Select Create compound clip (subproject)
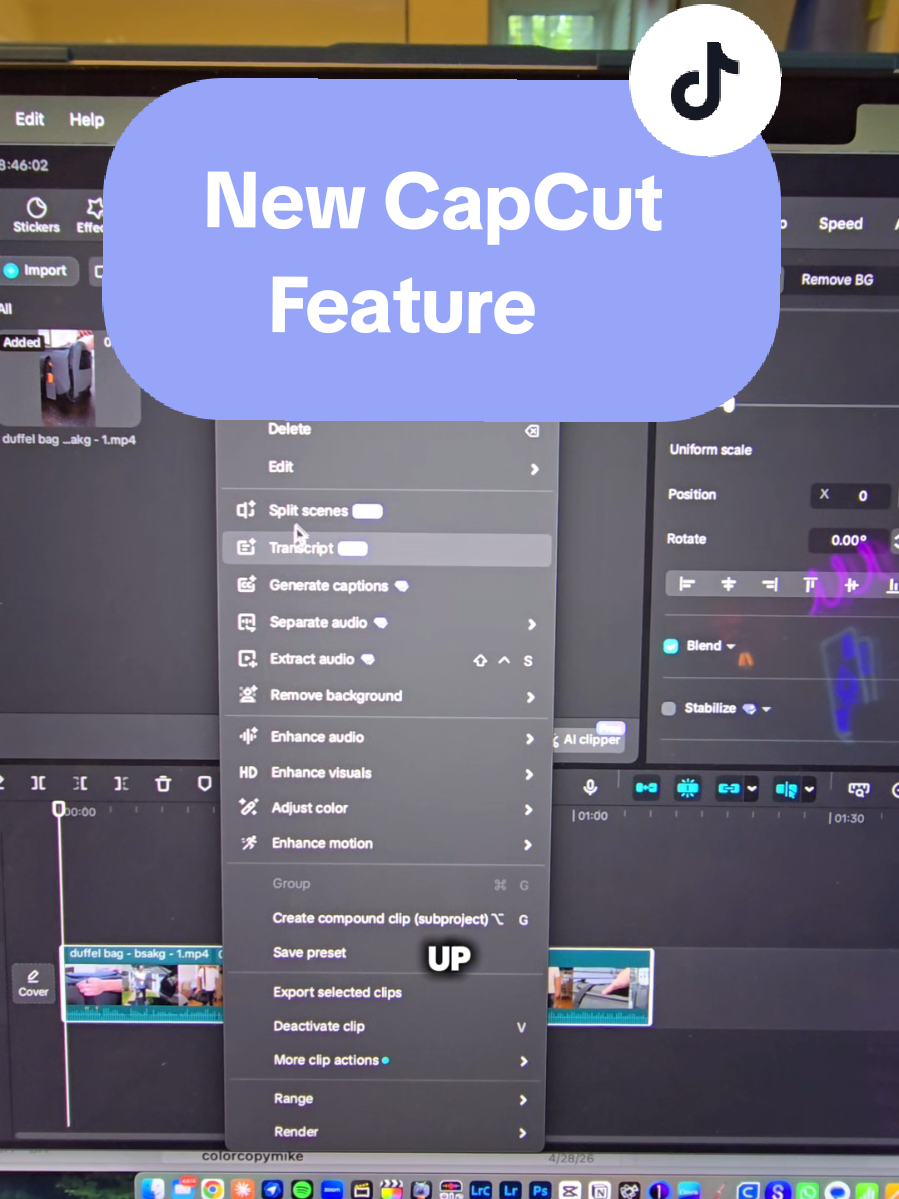Viewport: 899px width, 1199px height. (x=387, y=918)
